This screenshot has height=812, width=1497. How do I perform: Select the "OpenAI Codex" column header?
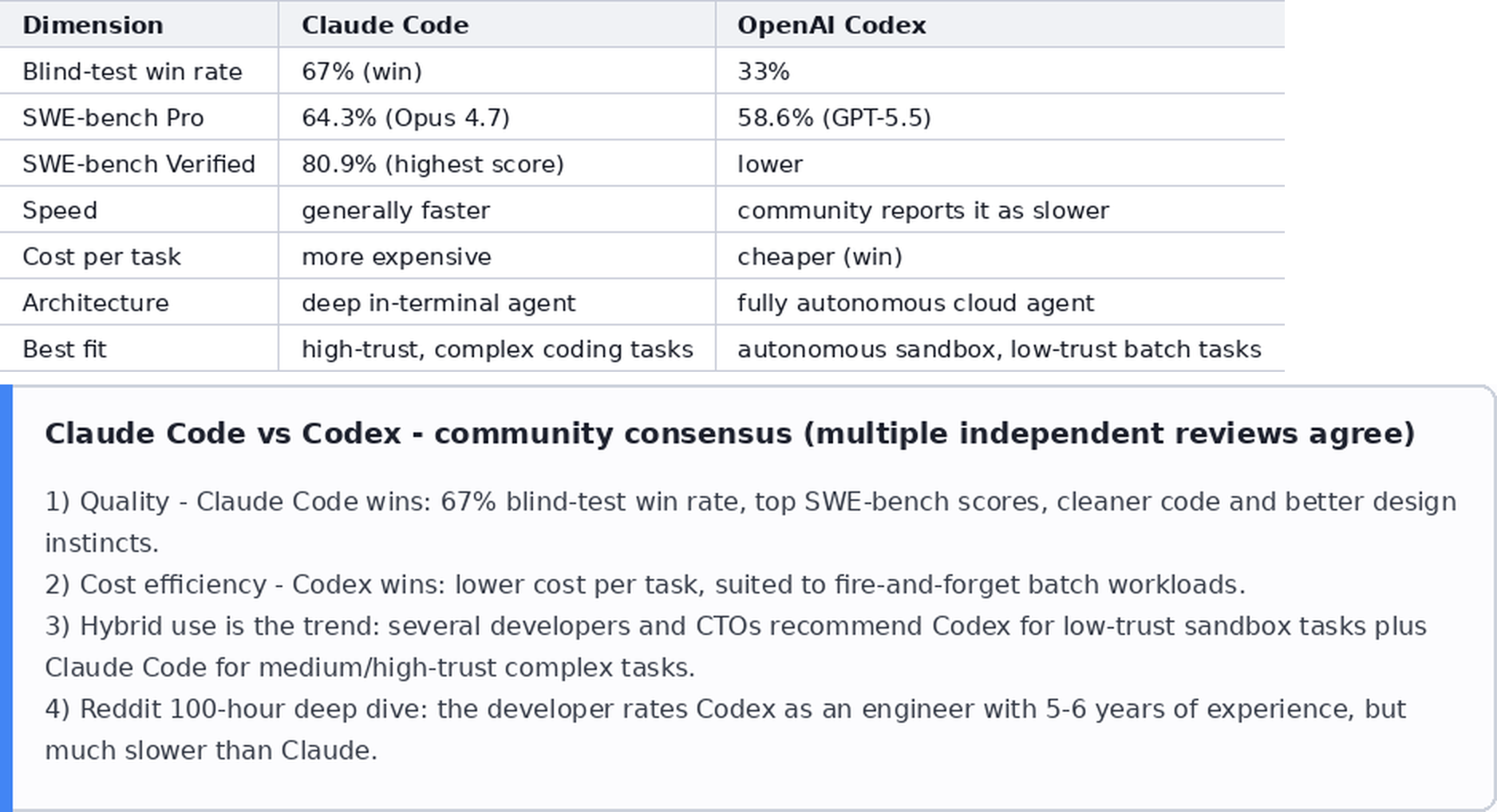tap(1000, 25)
